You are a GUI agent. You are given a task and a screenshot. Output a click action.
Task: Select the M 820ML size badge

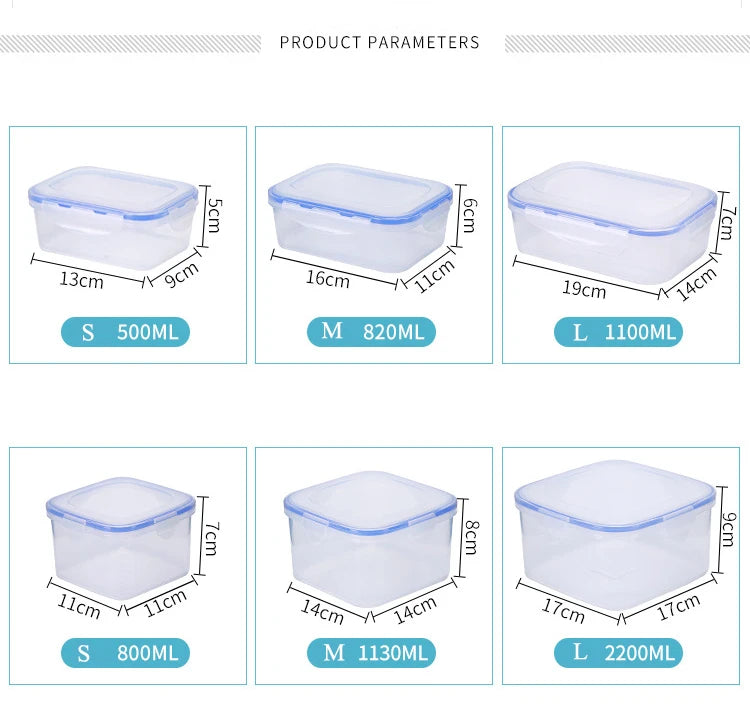tap(373, 331)
